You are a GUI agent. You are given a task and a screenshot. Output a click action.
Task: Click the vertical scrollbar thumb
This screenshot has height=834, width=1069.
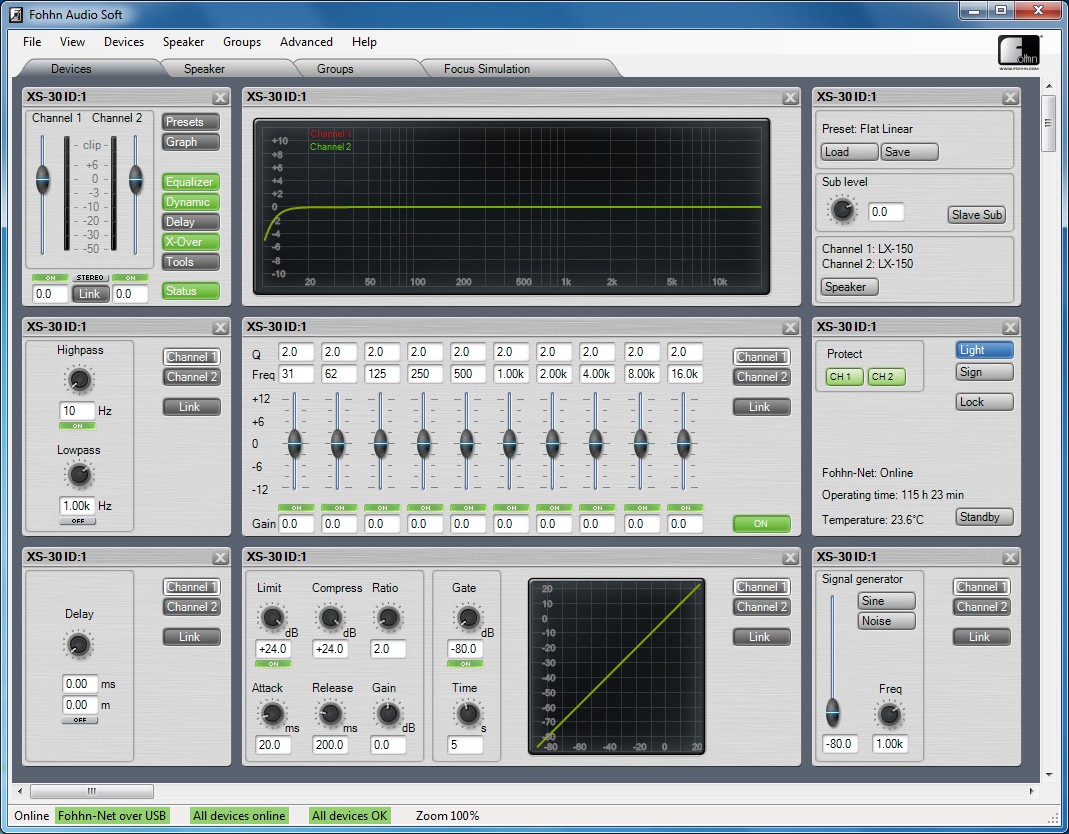[1048, 123]
